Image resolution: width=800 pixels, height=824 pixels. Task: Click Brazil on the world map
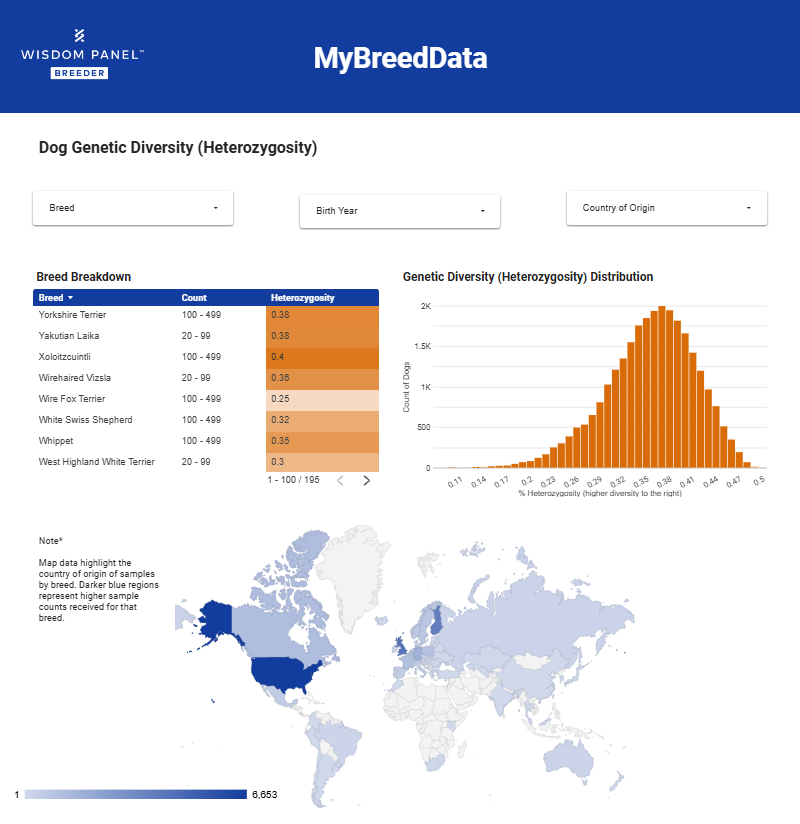[342, 739]
